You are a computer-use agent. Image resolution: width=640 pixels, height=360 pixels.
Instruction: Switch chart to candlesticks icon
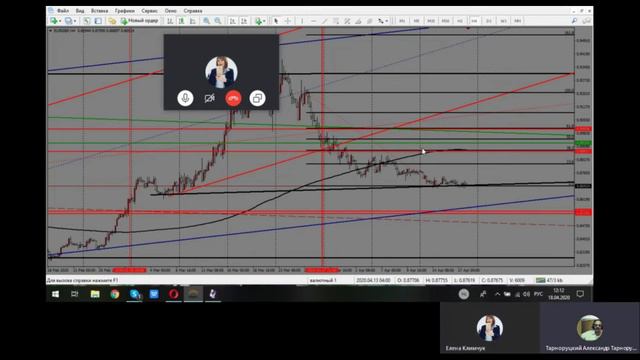tap(181, 21)
